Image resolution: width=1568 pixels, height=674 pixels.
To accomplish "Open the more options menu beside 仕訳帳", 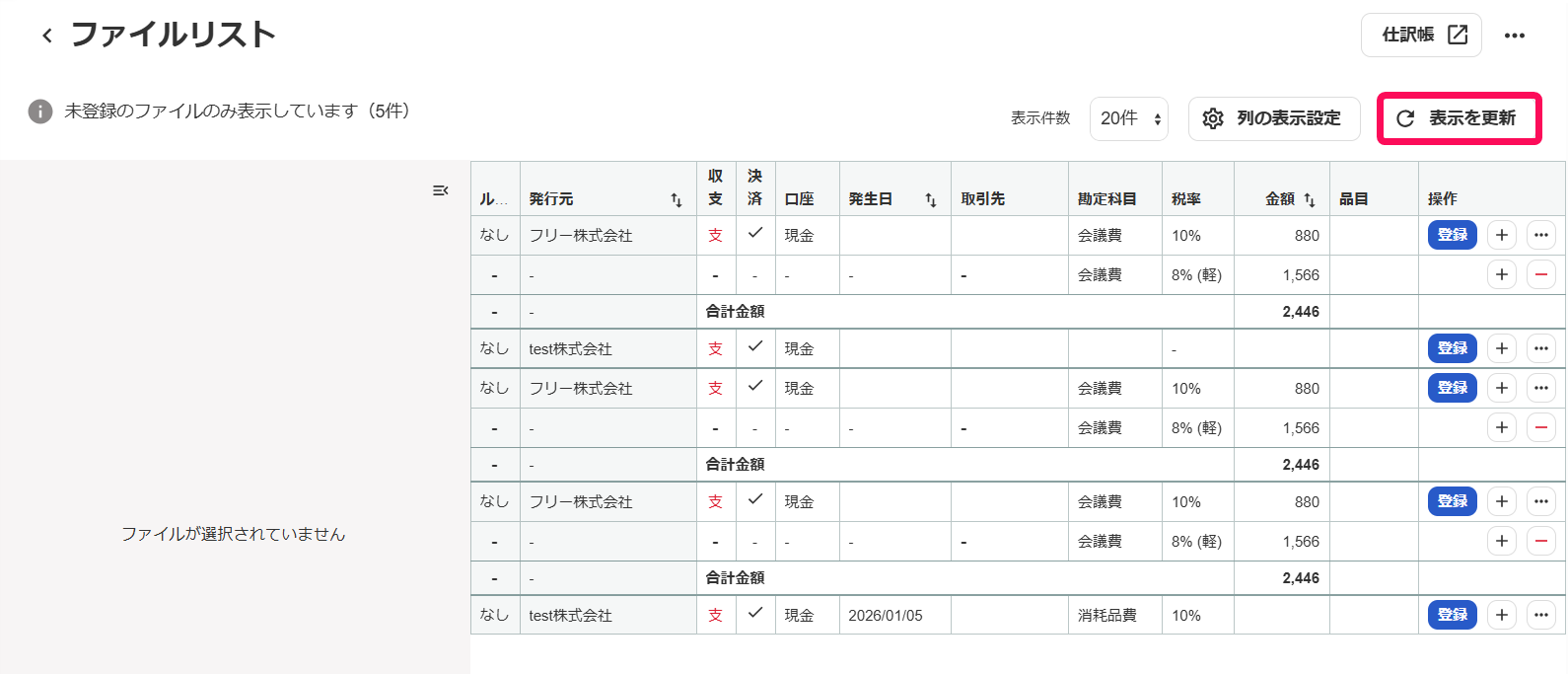I will tap(1514, 36).
